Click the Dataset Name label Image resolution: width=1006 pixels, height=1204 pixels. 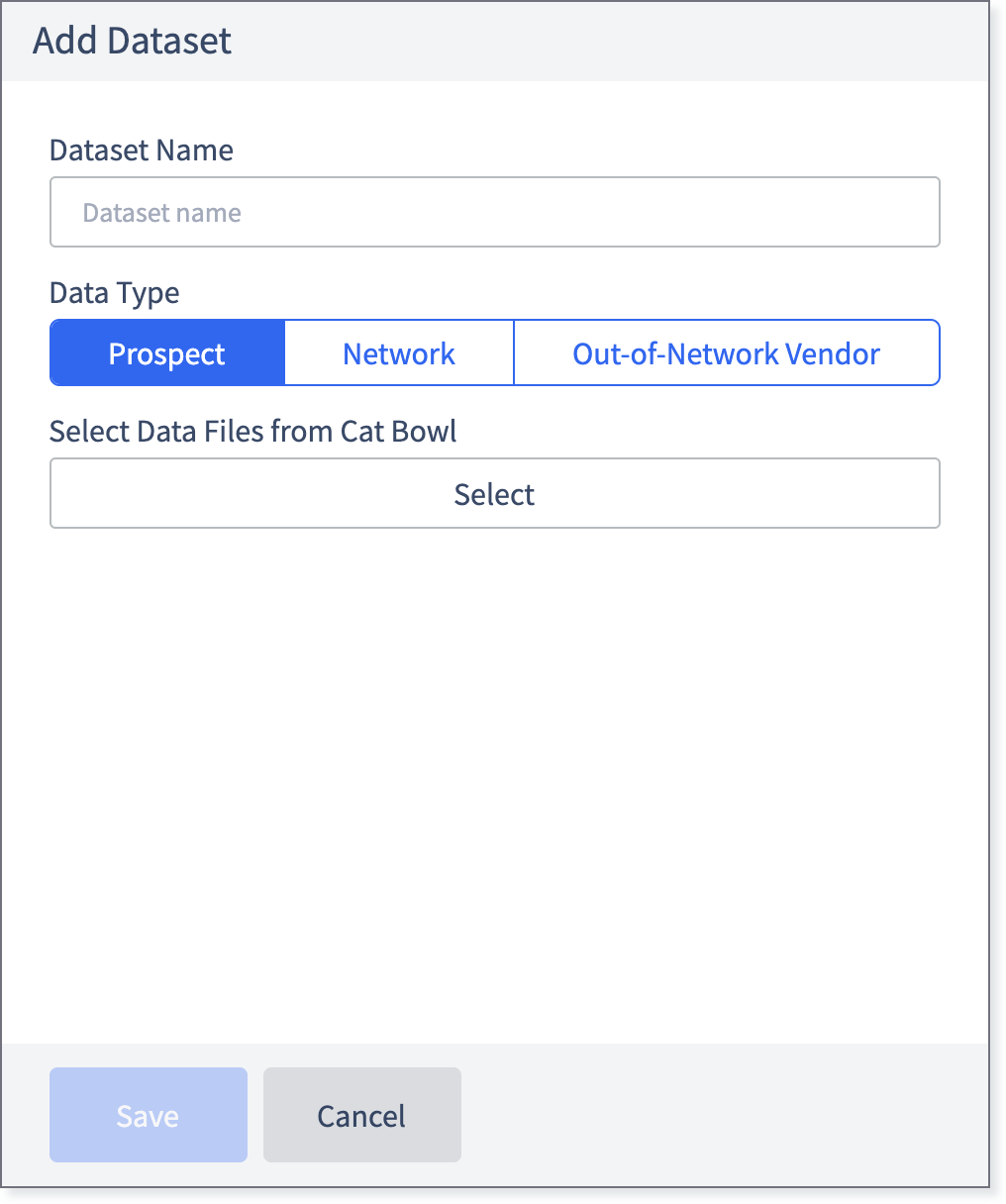click(x=142, y=150)
